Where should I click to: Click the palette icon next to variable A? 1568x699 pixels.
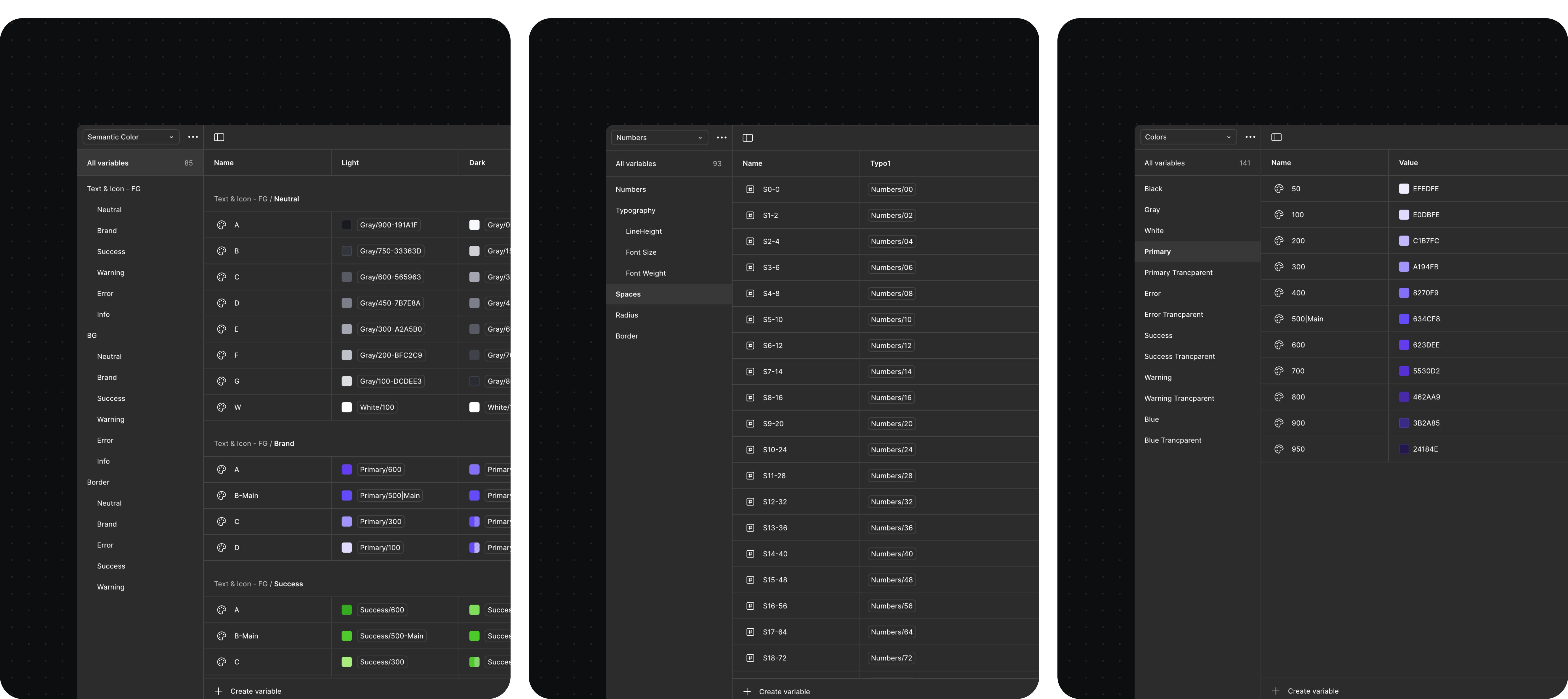[222, 225]
